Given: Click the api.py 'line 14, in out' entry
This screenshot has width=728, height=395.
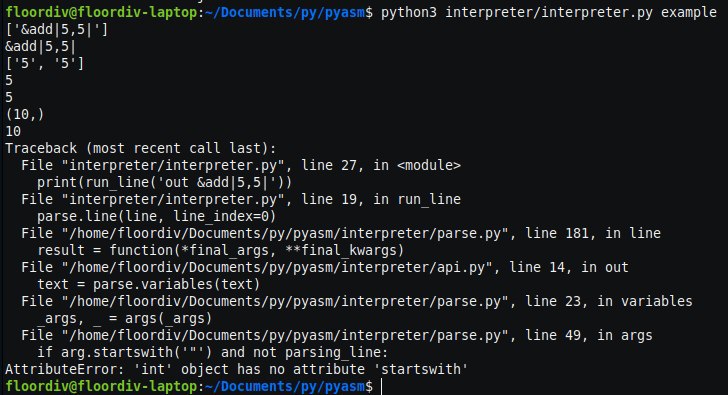Looking at the screenshot, I should 325,267.
